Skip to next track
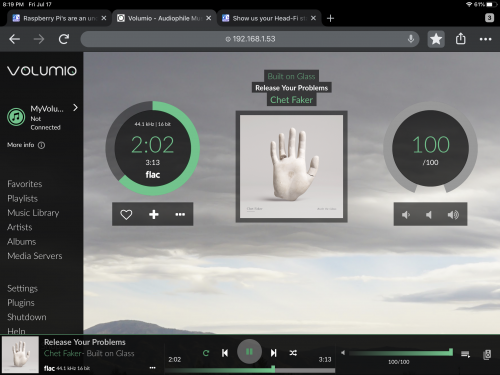 273,353
